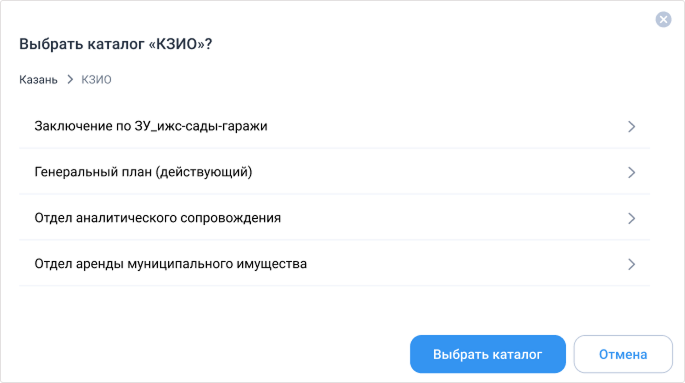Click empty space inside Заключение по ЗУ row
This screenshot has height=383, width=685.
tap(446, 126)
